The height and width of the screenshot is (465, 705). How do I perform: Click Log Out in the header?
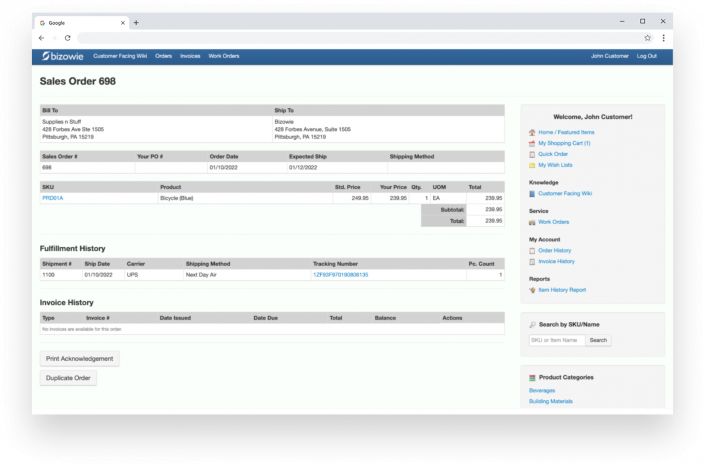[647, 56]
